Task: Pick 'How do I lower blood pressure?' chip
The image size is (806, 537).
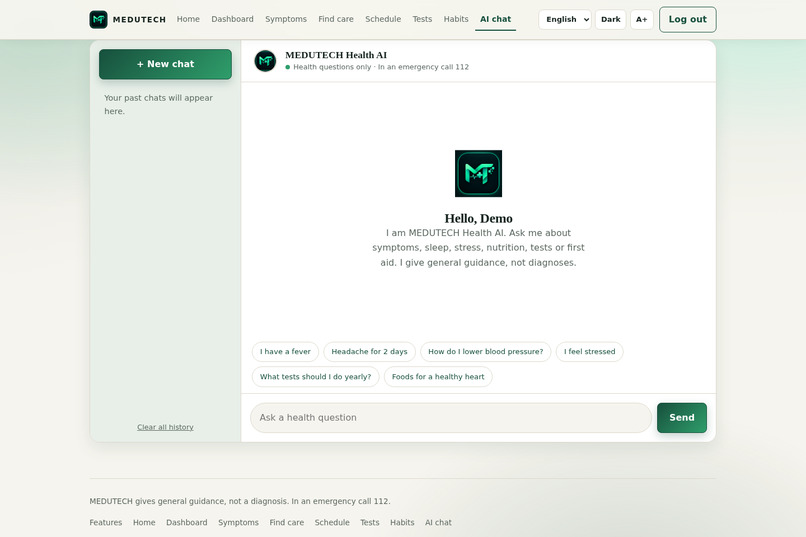Action: pyautogui.click(x=486, y=351)
